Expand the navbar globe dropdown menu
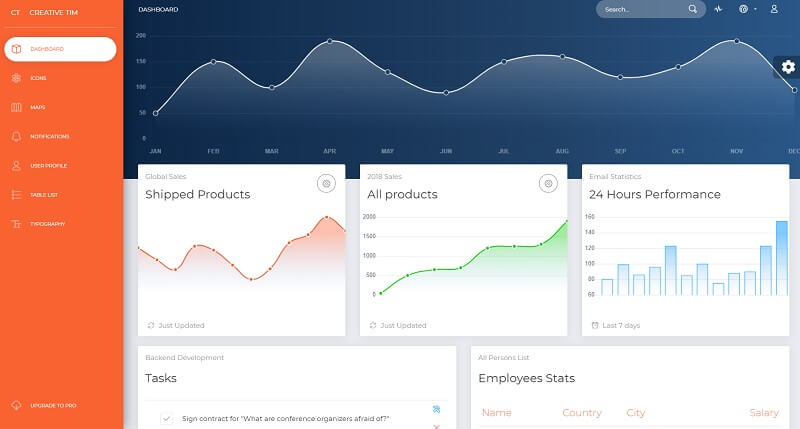The image size is (800, 429). point(746,9)
